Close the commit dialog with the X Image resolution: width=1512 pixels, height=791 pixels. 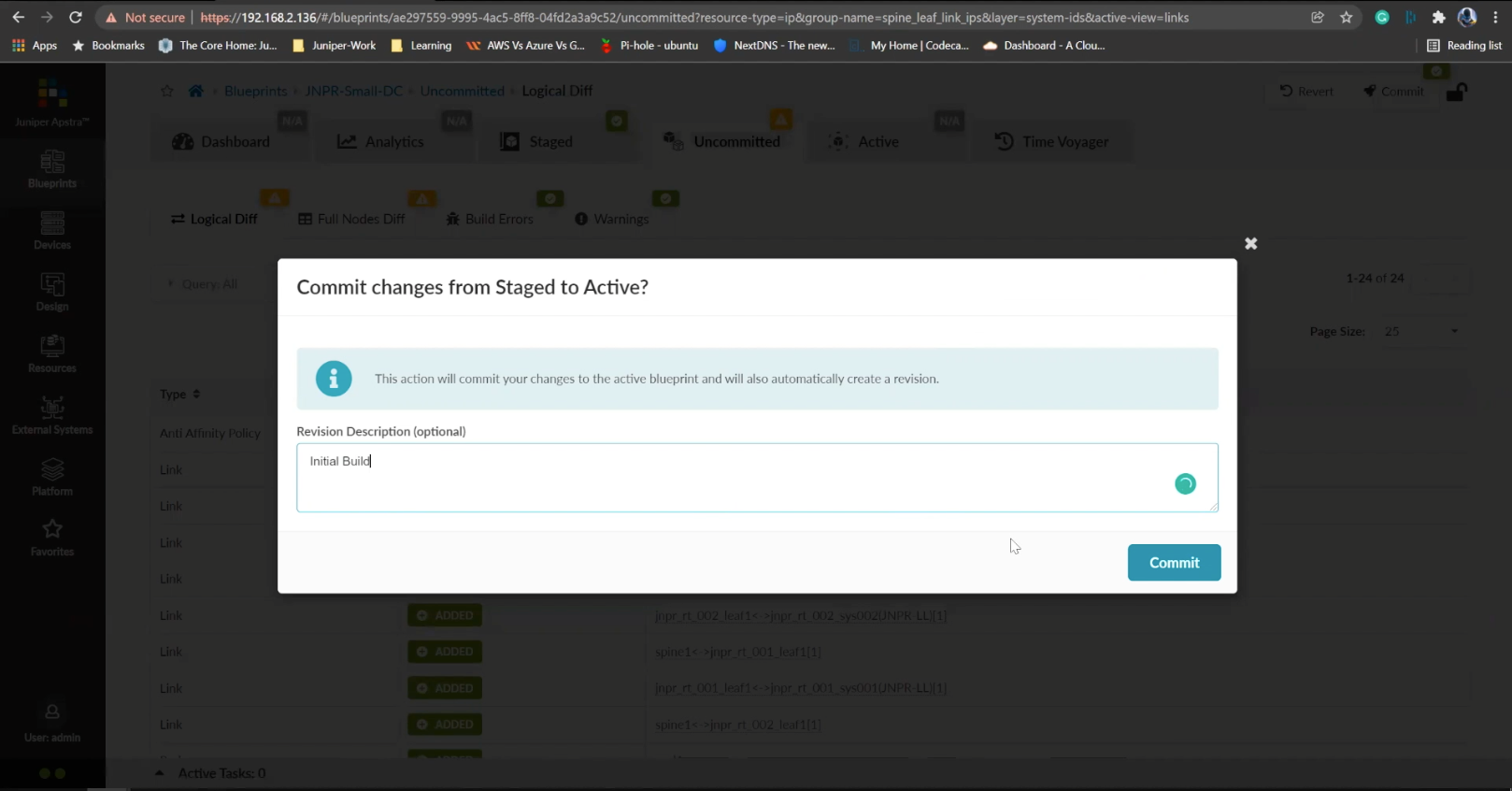(1250, 243)
